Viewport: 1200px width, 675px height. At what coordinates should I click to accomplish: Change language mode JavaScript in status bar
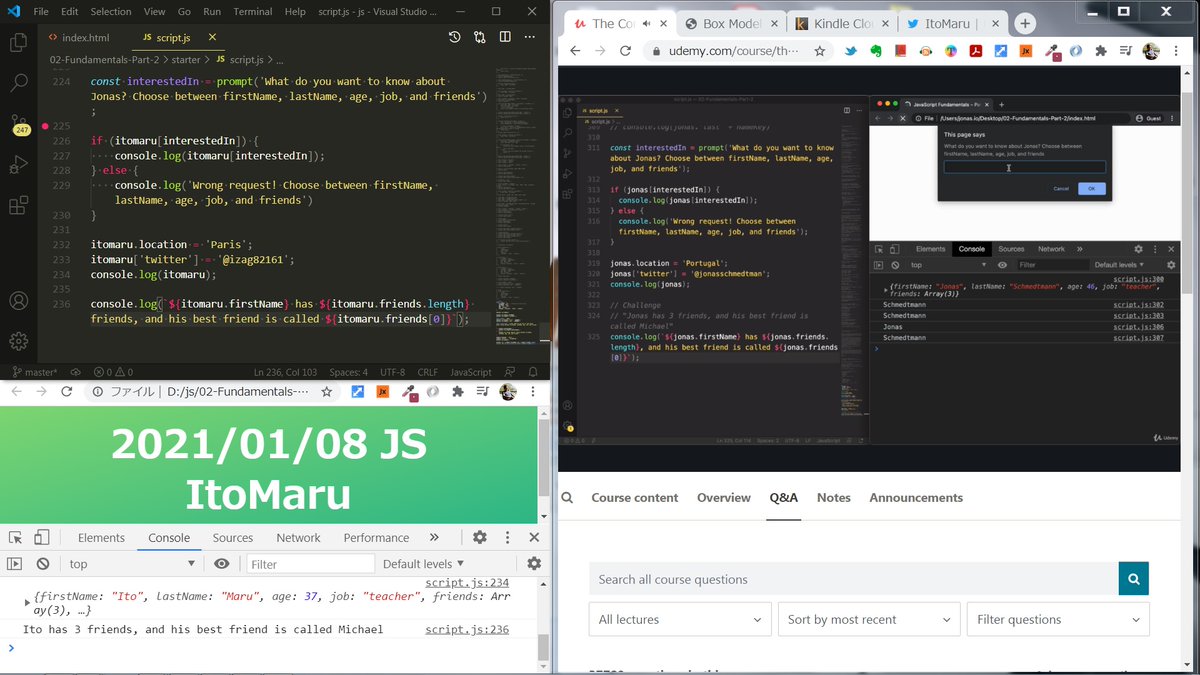point(471,372)
